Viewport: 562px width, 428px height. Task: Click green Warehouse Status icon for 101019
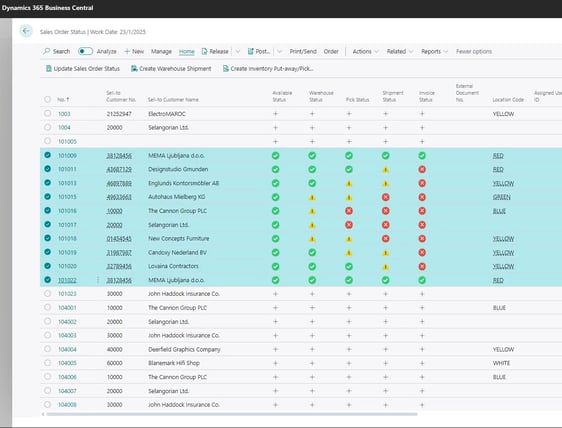pos(312,252)
